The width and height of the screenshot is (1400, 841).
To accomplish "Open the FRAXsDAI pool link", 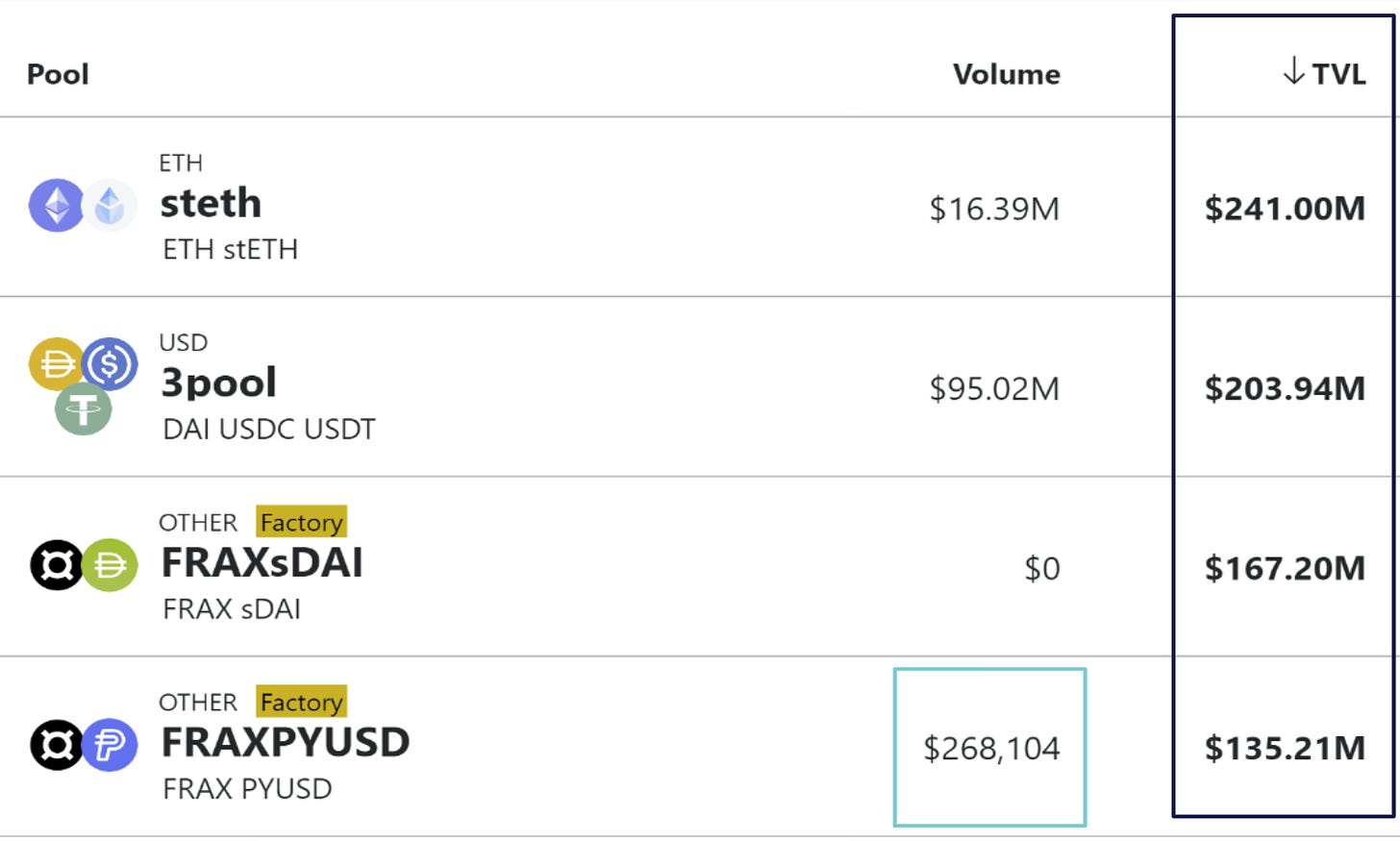I will (x=262, y=562).
